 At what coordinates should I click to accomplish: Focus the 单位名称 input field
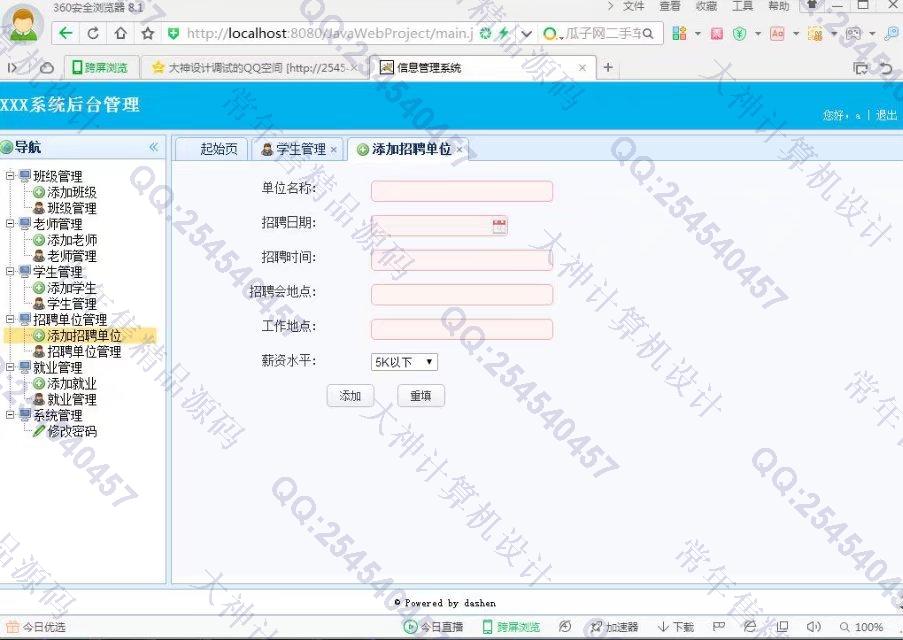click(x=462, y=191)
